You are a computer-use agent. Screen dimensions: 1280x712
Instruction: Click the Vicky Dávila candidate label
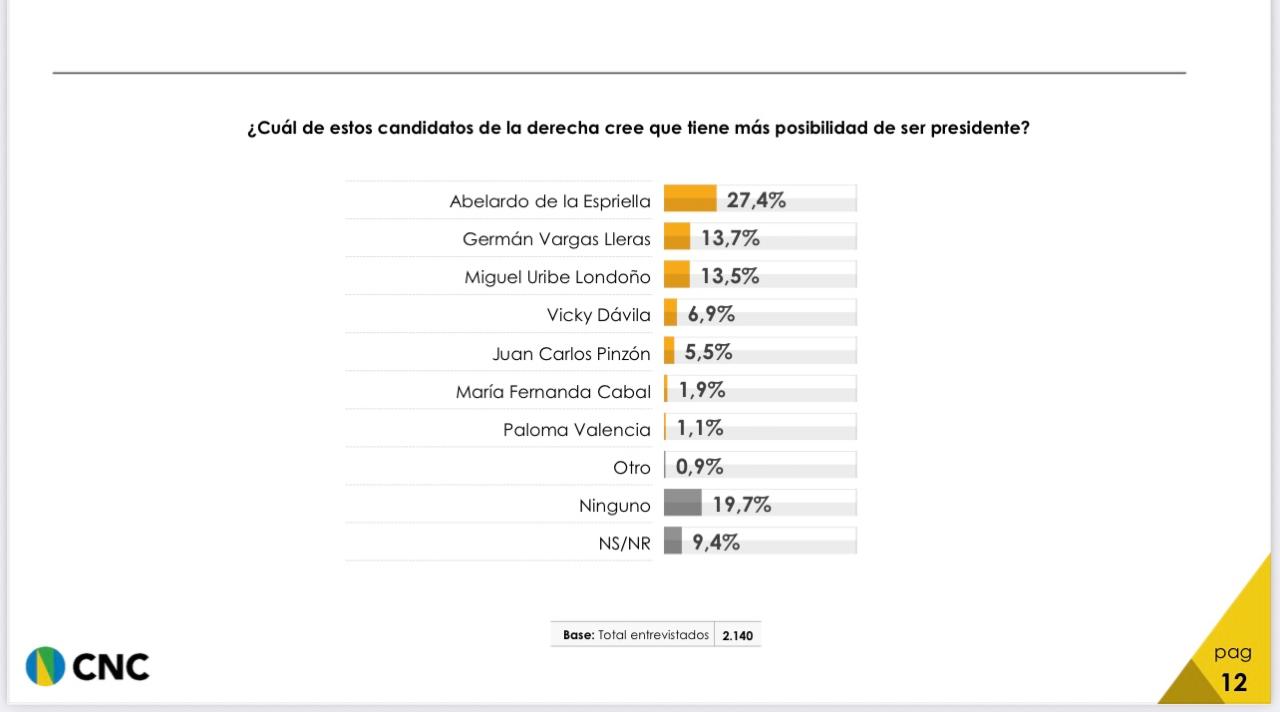[x=598, y=316]
